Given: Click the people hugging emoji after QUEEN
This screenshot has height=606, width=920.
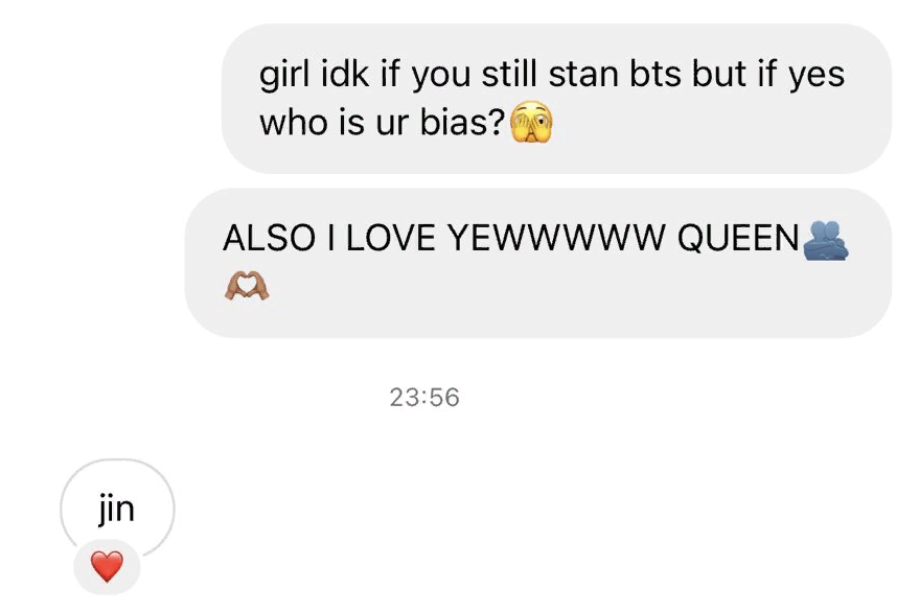Looking at the screenshot, I should (x=824, y=241).
